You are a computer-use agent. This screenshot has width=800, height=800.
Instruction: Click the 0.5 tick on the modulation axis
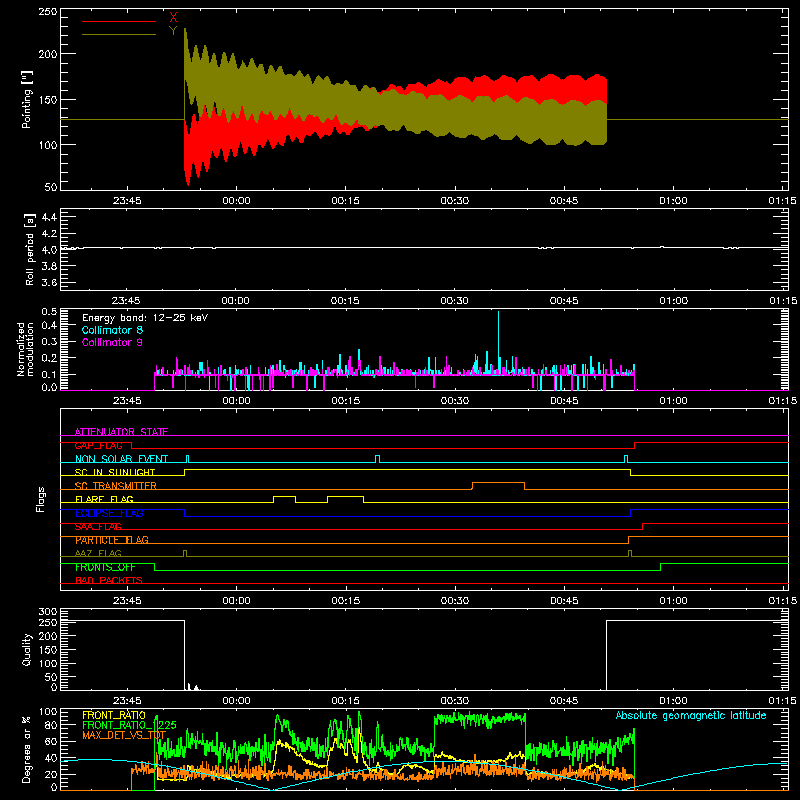[x=49, y=312]
